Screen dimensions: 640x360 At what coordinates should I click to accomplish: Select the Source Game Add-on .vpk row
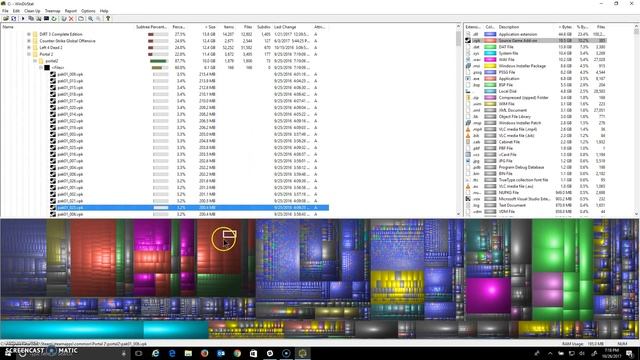tap(536, 40)
